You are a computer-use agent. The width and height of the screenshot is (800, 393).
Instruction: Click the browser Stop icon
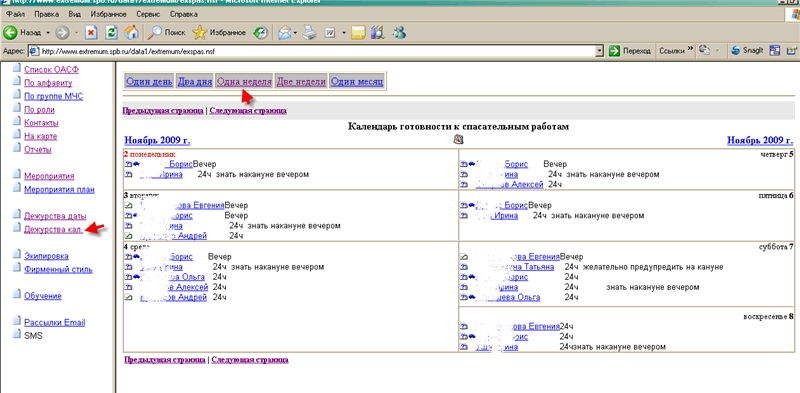pyautogui.click(x=92, y=32)
